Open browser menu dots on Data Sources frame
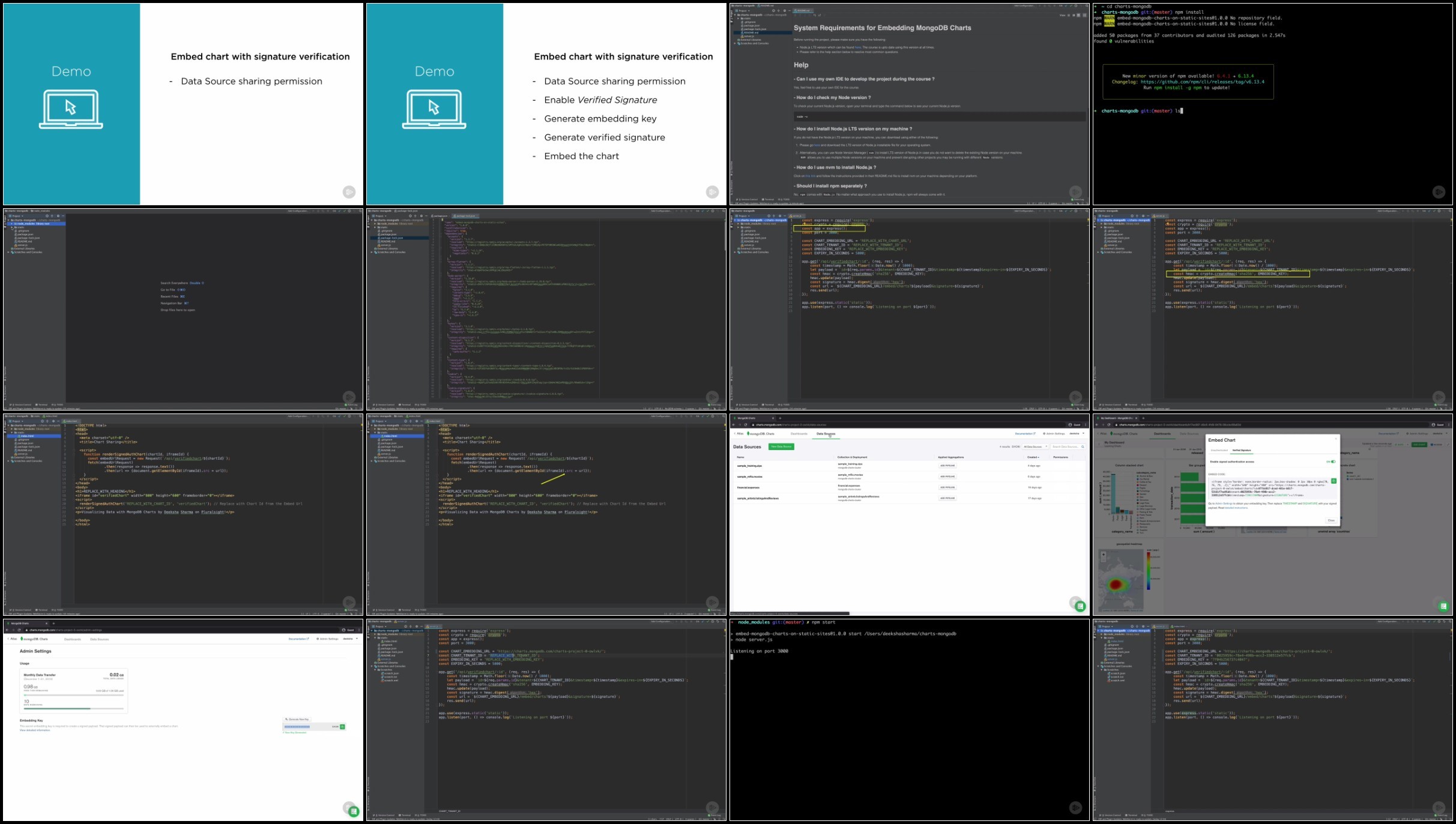 (1086, 425)
